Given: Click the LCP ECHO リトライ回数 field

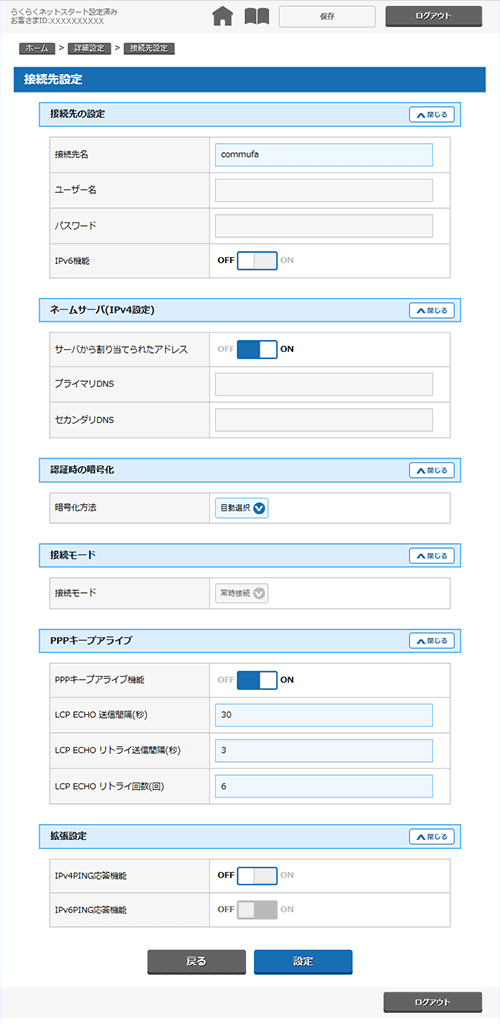Looking at the screenshot, I should (324, 786).
